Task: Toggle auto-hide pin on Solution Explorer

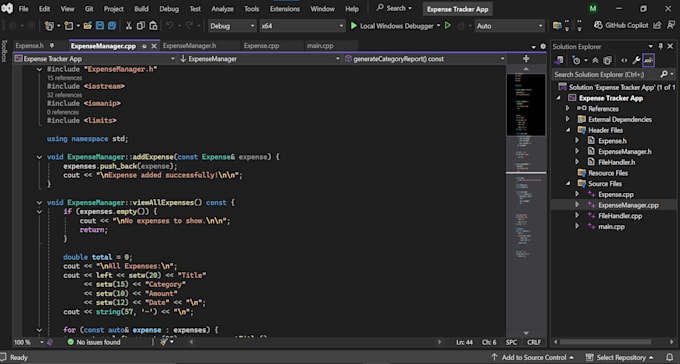Action: 661,46
